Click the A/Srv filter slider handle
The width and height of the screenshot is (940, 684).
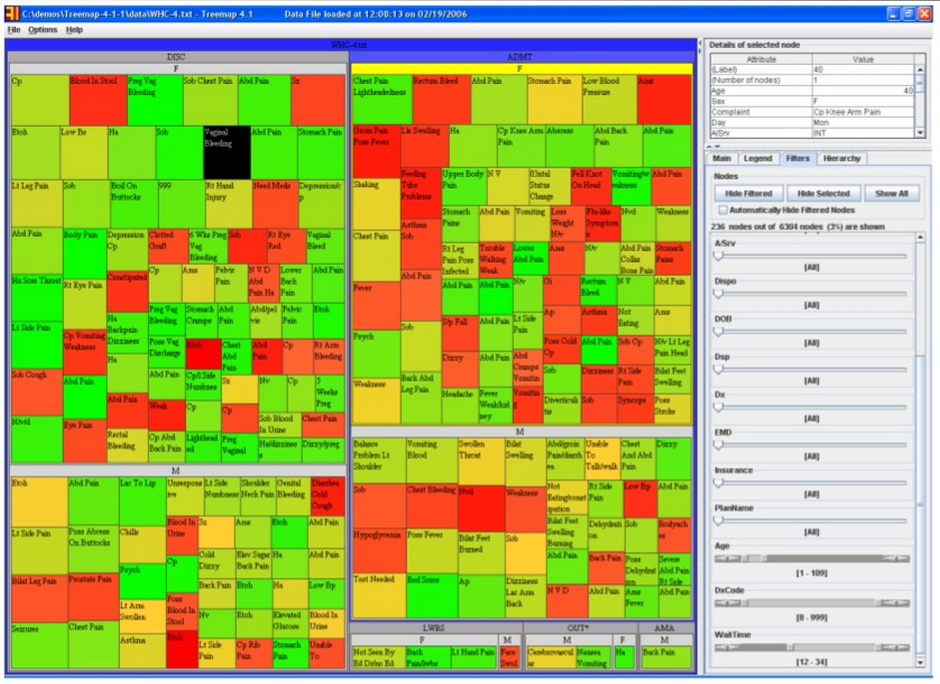coord(718,256)
